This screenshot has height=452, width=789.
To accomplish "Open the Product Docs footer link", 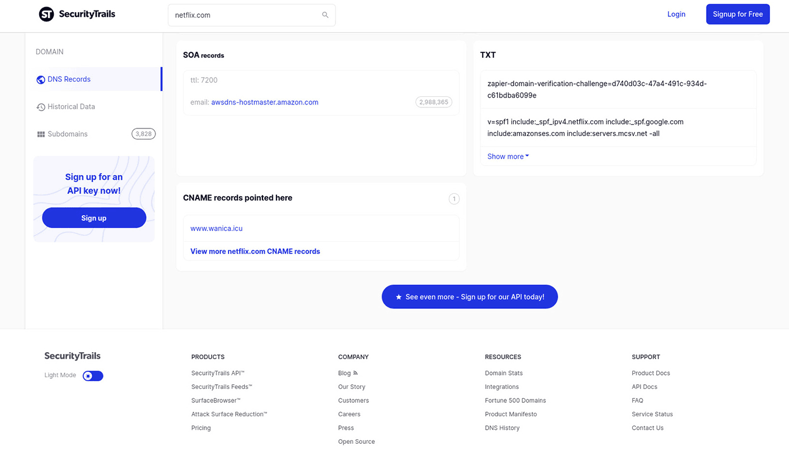I will (x=651, y=373).
